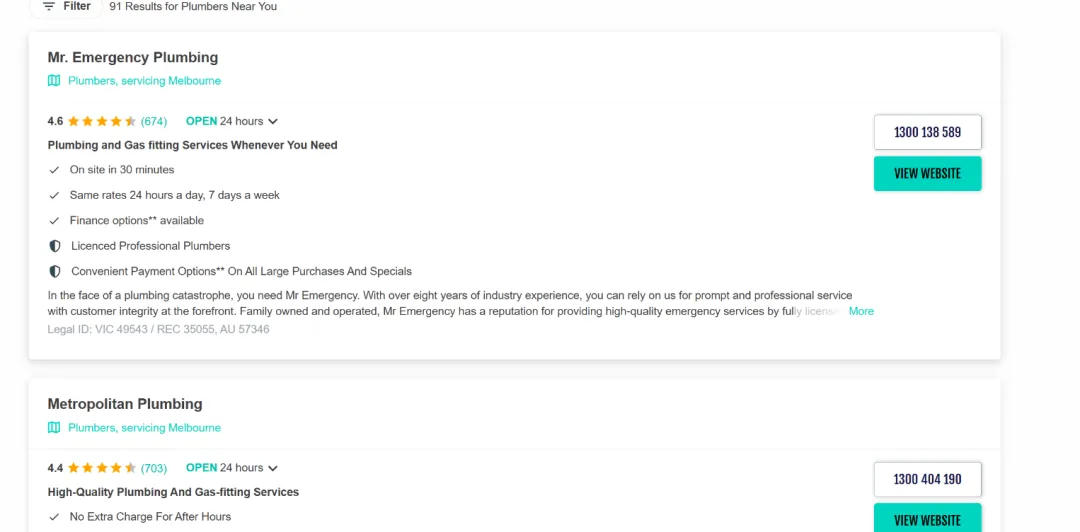Click checkmark beside On site in 30 minutes
1080x532 pixels.
[55, 170]
